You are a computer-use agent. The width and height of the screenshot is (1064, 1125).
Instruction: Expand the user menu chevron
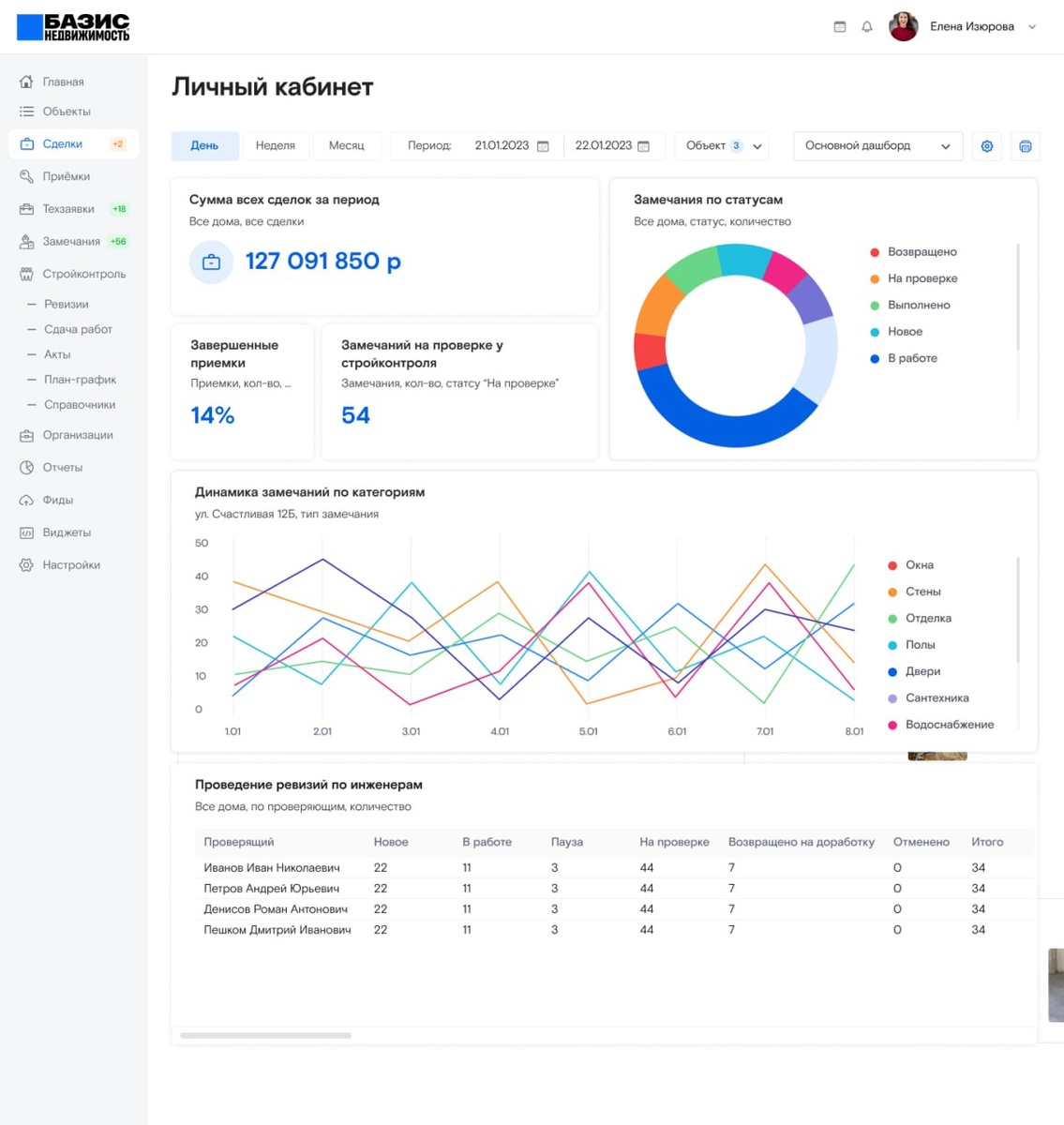pyautogui.click(x=1032, y=27)
